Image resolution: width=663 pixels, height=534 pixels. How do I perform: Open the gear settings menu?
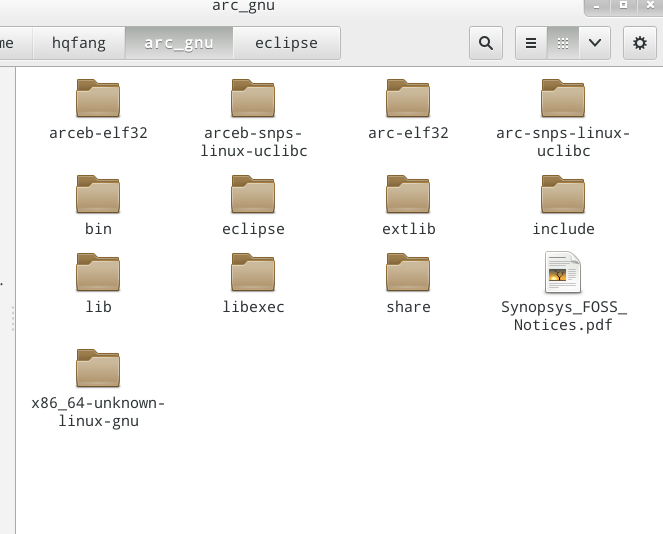pos(640,43)
